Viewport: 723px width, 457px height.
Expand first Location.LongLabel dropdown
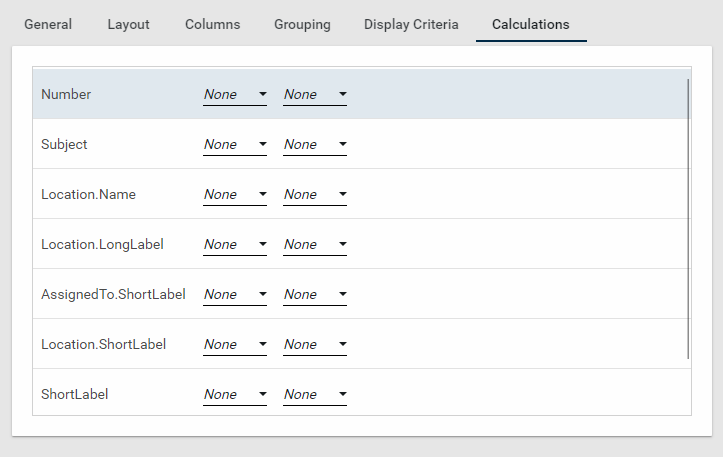click(x=235, y=245)
